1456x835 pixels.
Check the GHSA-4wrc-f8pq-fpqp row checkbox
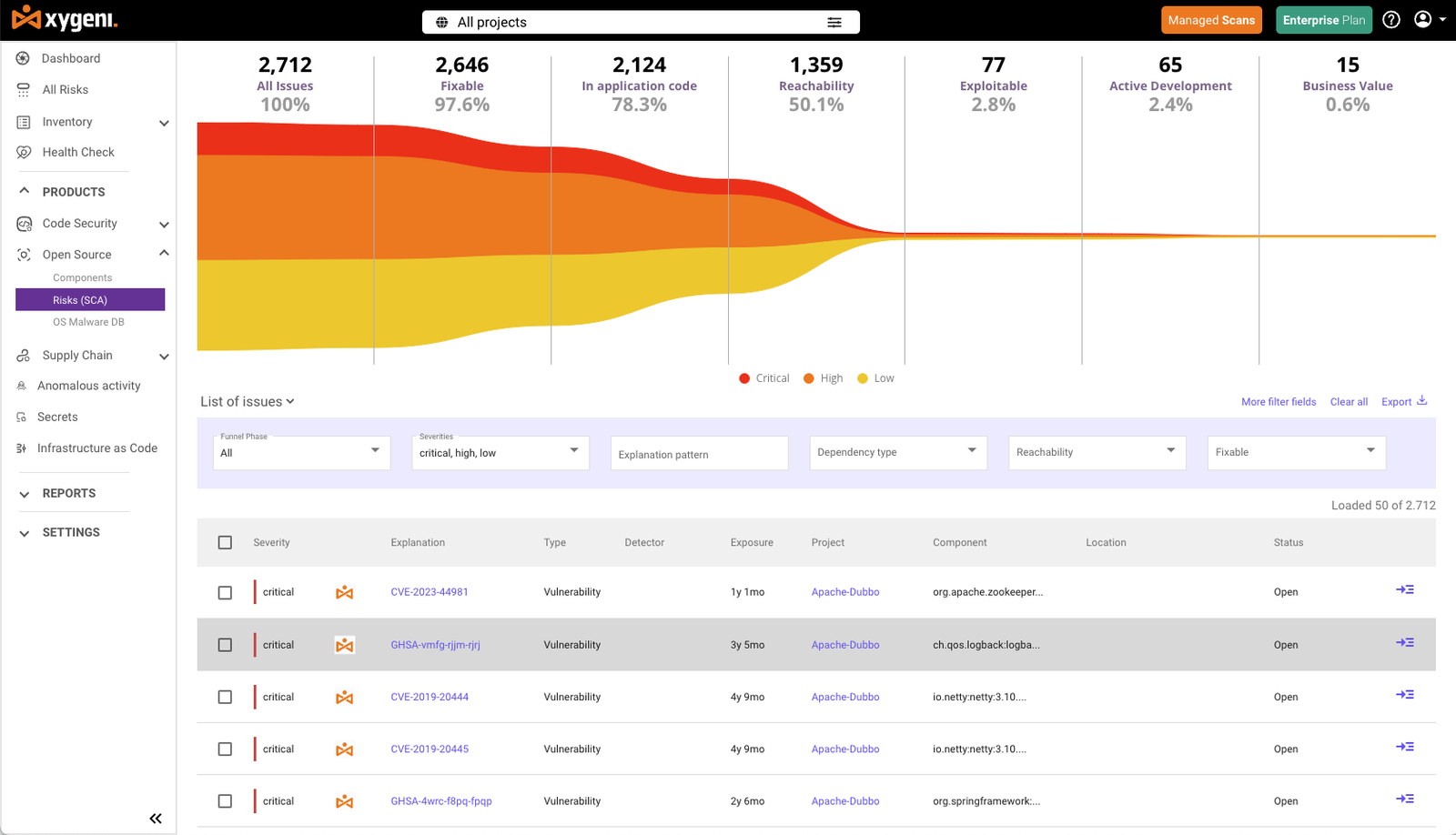point(225,801)
